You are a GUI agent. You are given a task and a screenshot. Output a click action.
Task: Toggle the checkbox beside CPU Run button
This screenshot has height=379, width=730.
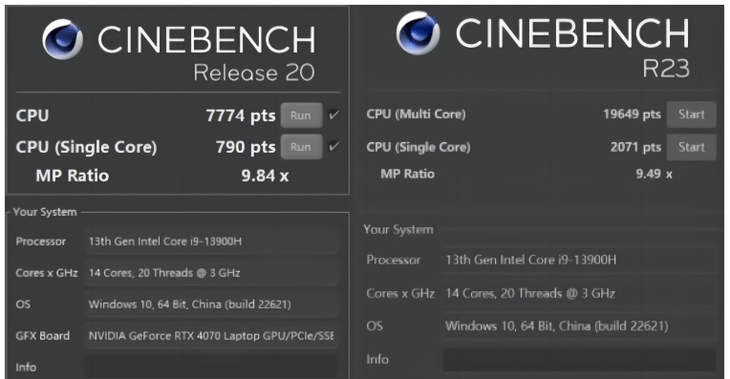(x=334, y=115)
